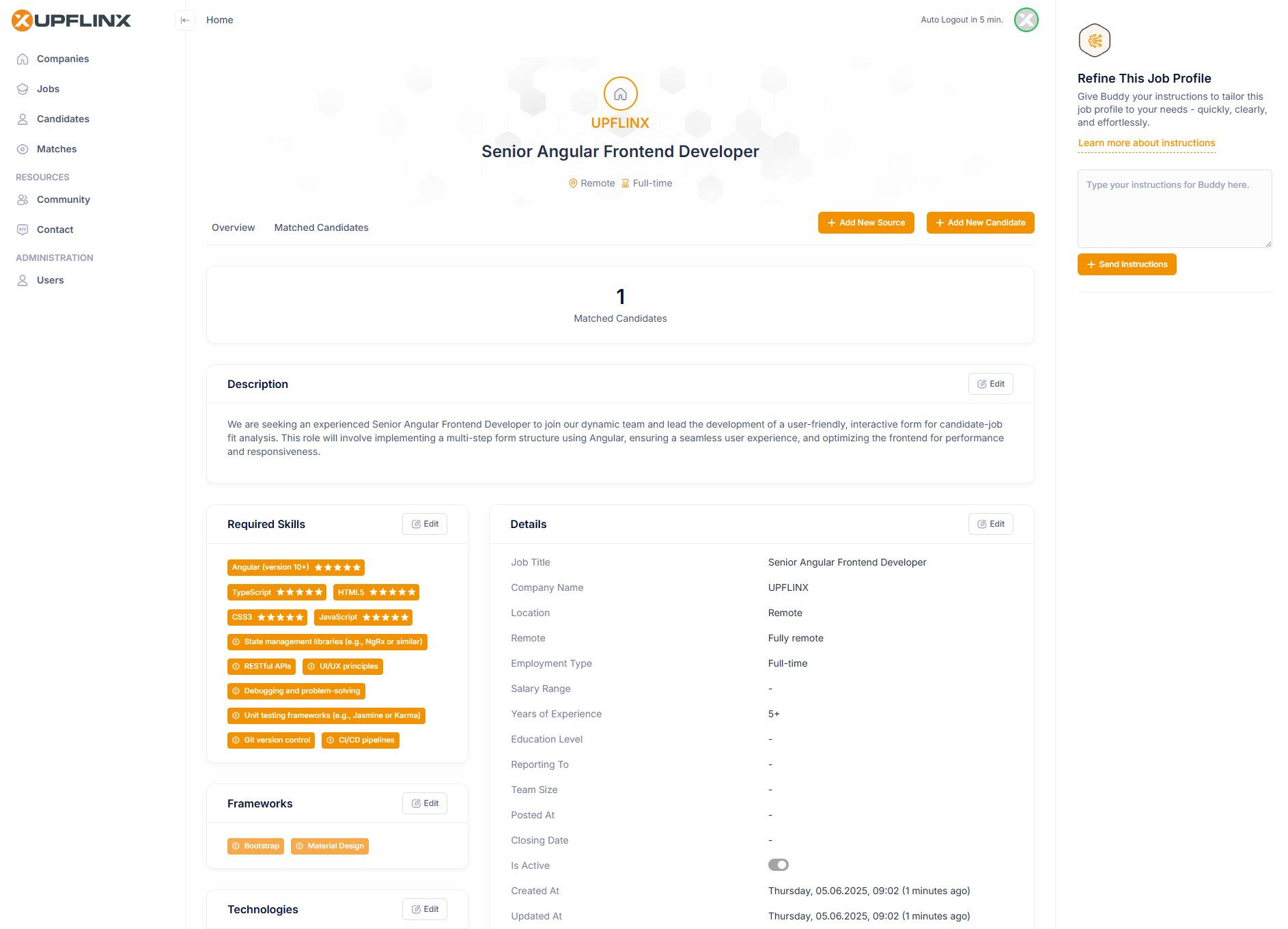Viewport: 1288px width, 929px height.
Task: Click the Users person icon
Action: pos(23,280)
